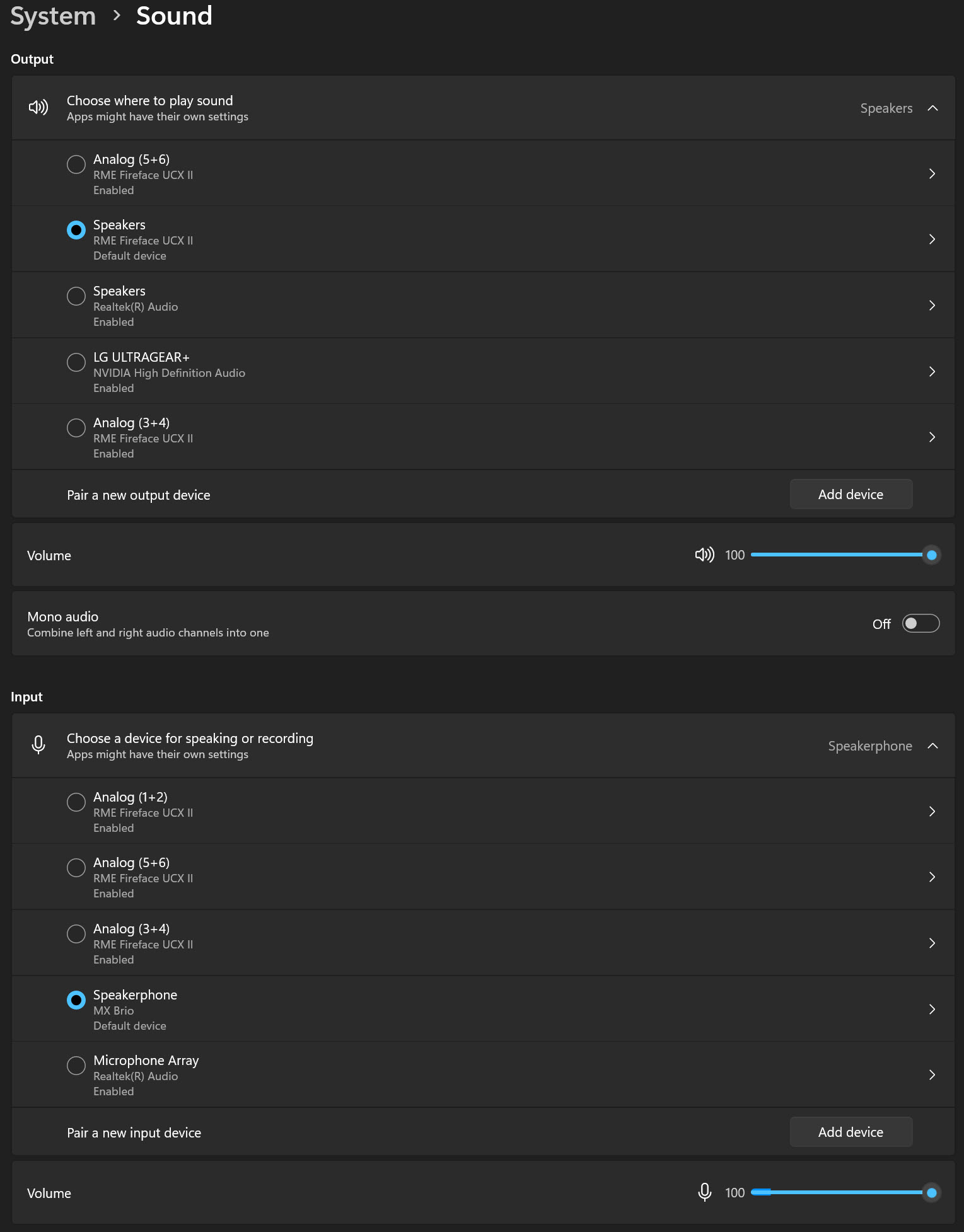Click Add device for new input
Viewport: 964px width, 1232px height.
pos(851,1132)
